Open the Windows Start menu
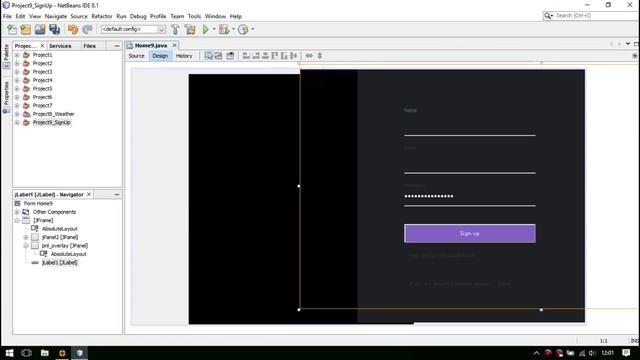 pos(9,353)
